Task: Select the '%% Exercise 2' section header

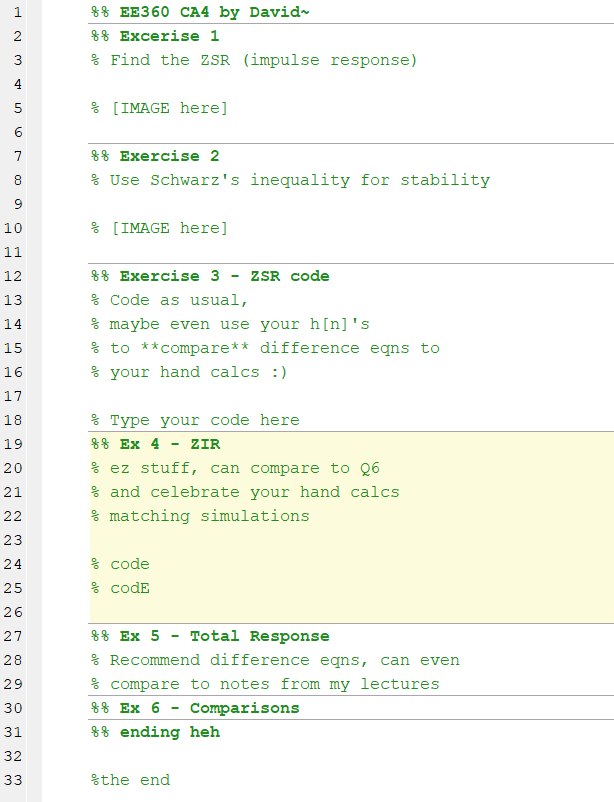Action: click(155, 156)
